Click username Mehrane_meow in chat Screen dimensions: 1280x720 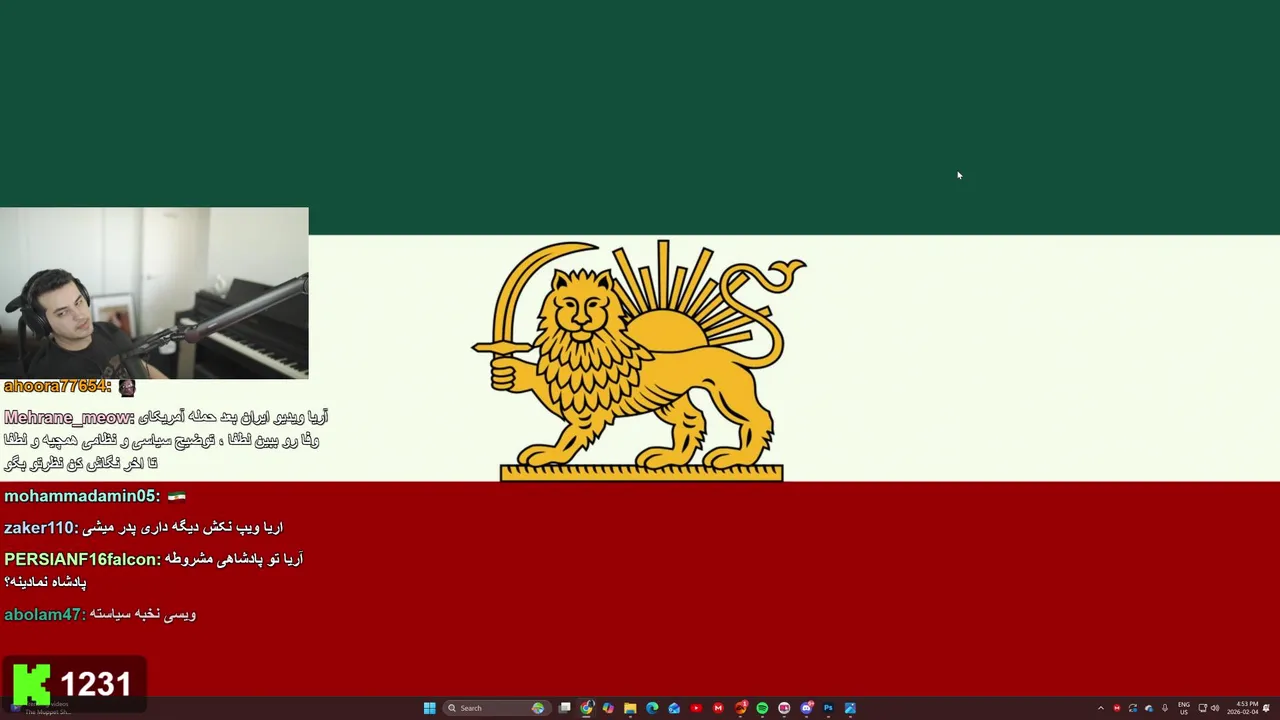[68, 417]
